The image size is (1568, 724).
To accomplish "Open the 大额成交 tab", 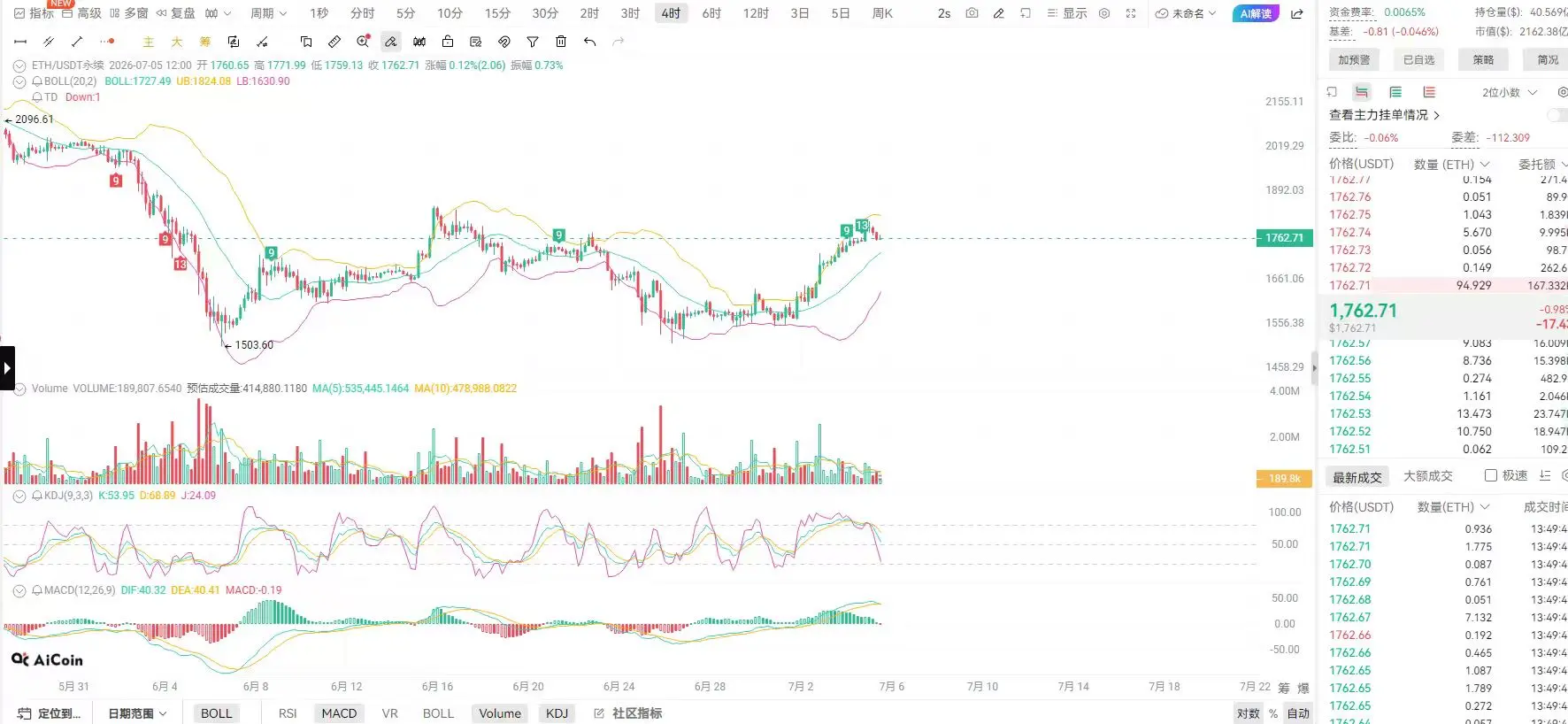I will tap(1428, 476).
